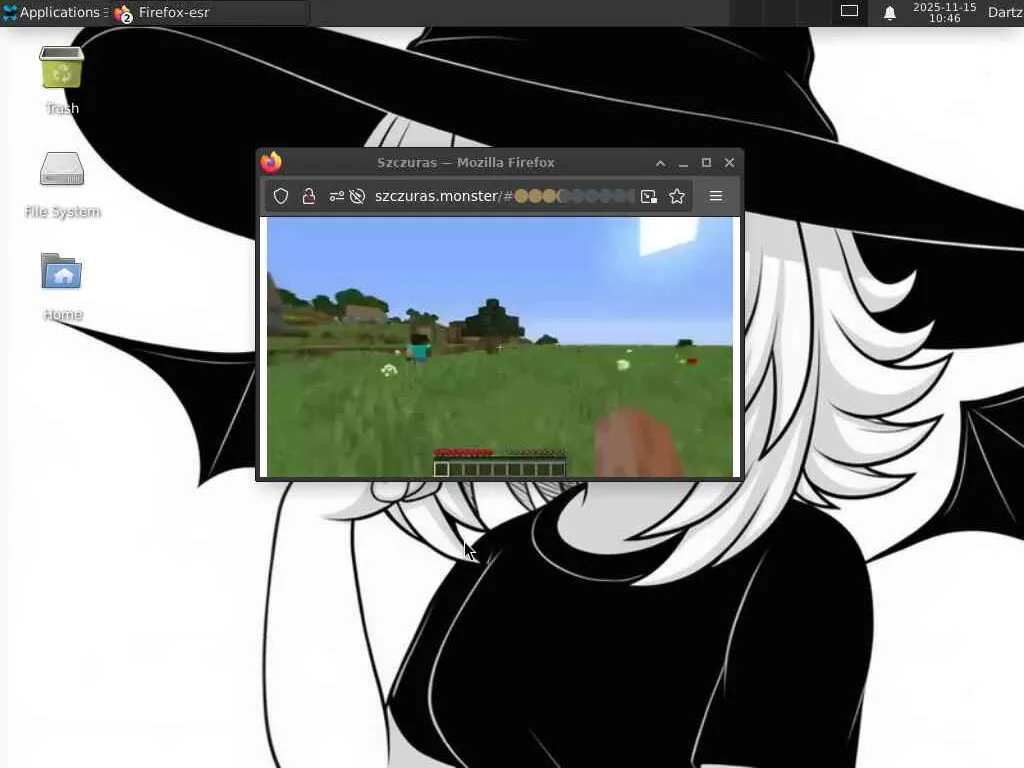This screenshot has width=1024, height=768.
Task: Select the Trash desktop icon
Action: (62, 80)
